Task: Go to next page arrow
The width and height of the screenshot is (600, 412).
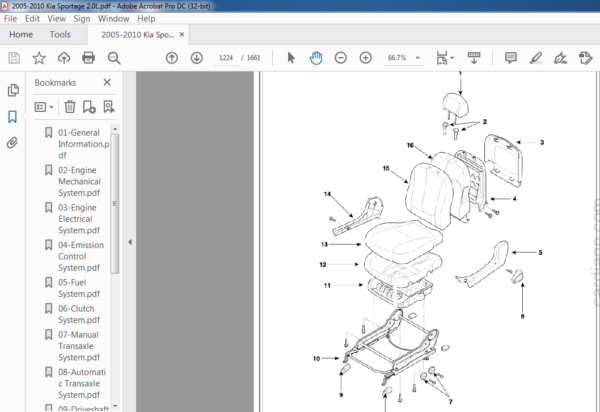Action: click(197, 58)
